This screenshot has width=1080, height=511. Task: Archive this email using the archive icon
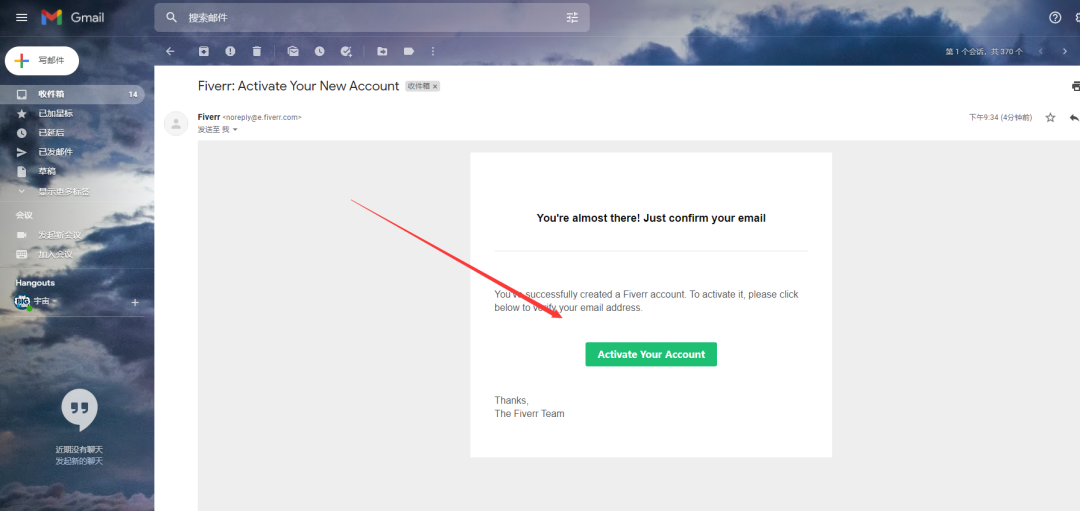tap(204, 51)
